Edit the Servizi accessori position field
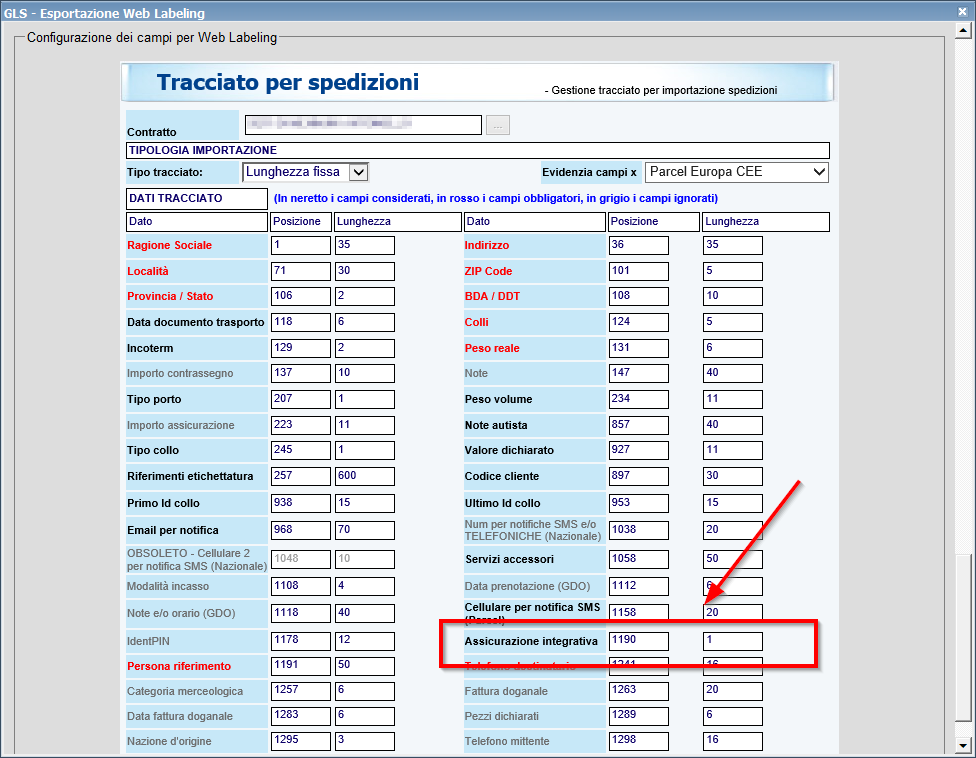This screenshot has height=758, width=976. (639, 559)
